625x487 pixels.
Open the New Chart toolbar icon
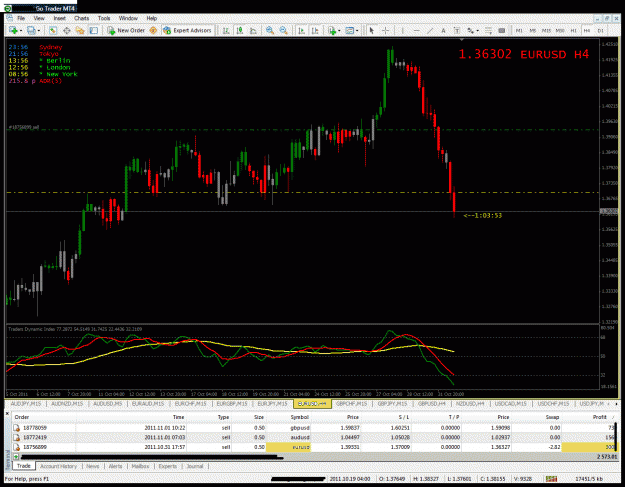coord(13,30)
